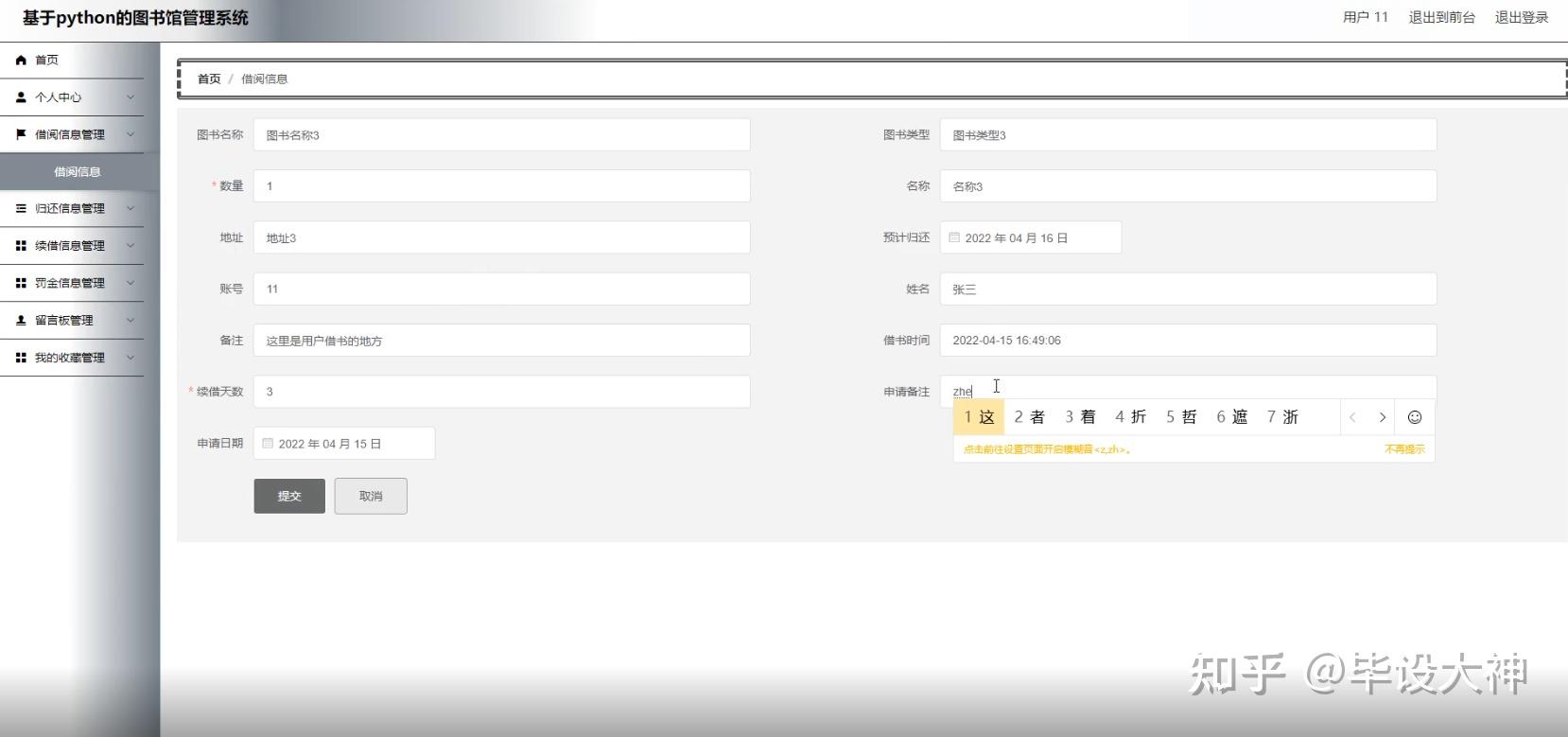The image size is (1568, 737).
Task: Click the user icon for 留言板管理
Action: 21,320
